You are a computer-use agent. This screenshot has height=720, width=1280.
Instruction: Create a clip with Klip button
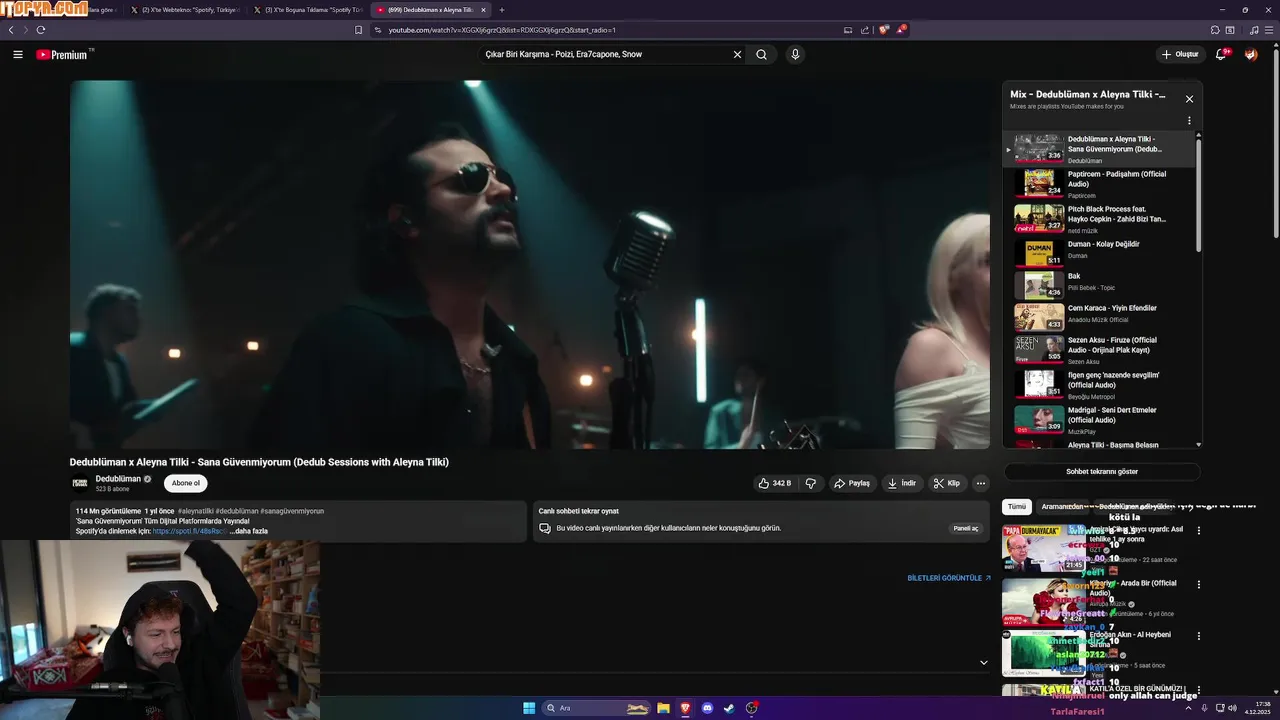point(946,483)
